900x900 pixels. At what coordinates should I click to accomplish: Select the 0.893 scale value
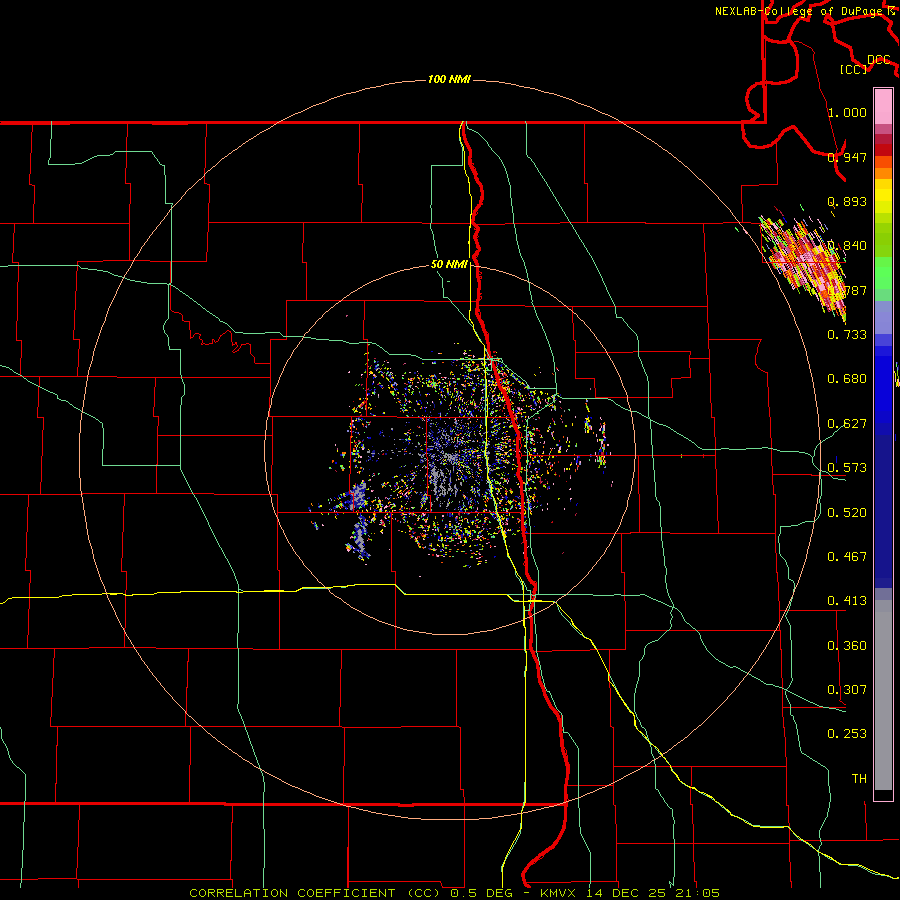pos(847,201)
